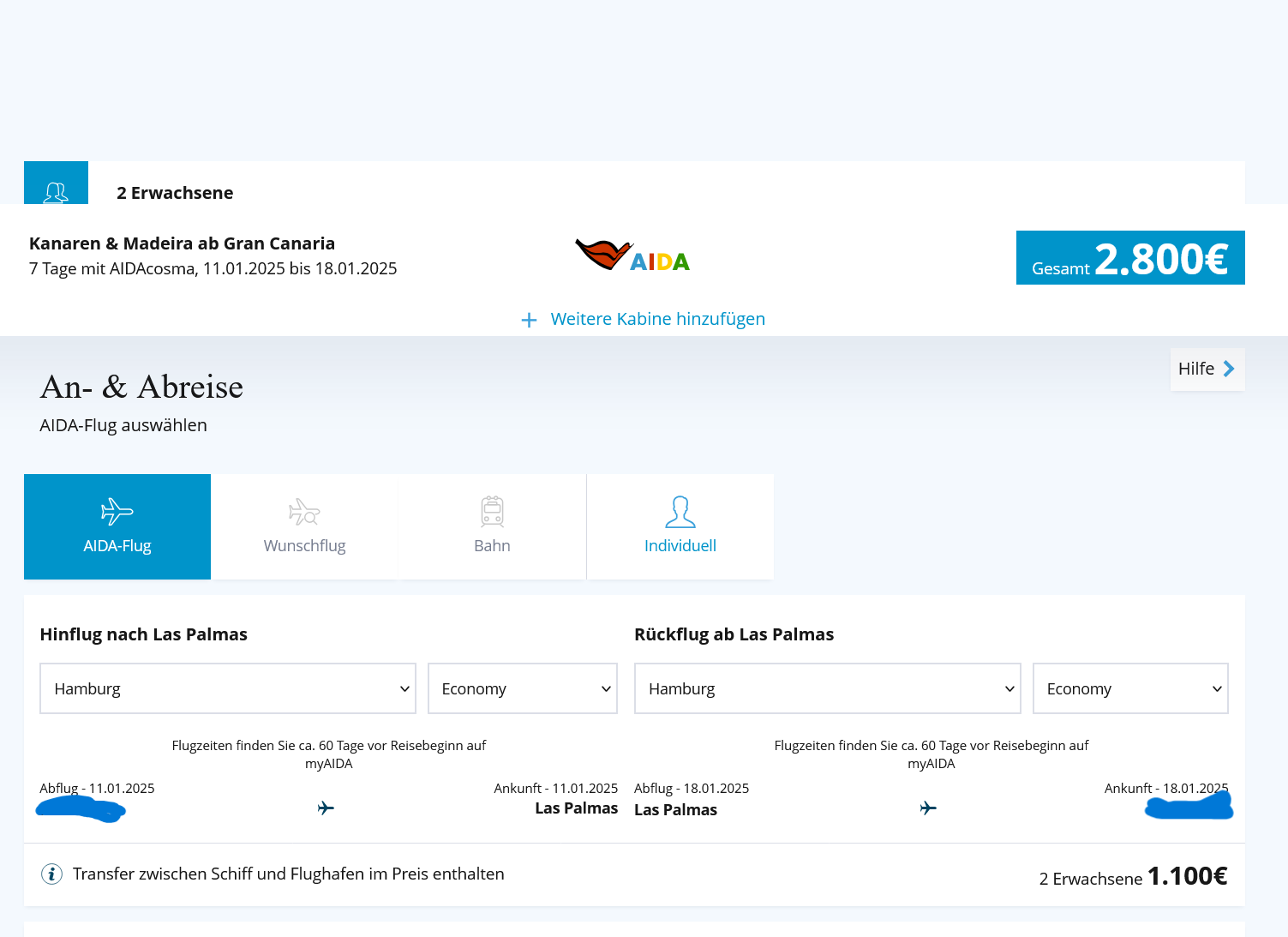Switch to the Wunschflug tab
The width and height of the screenshot is (1288, 937).
tap(304, 526)
